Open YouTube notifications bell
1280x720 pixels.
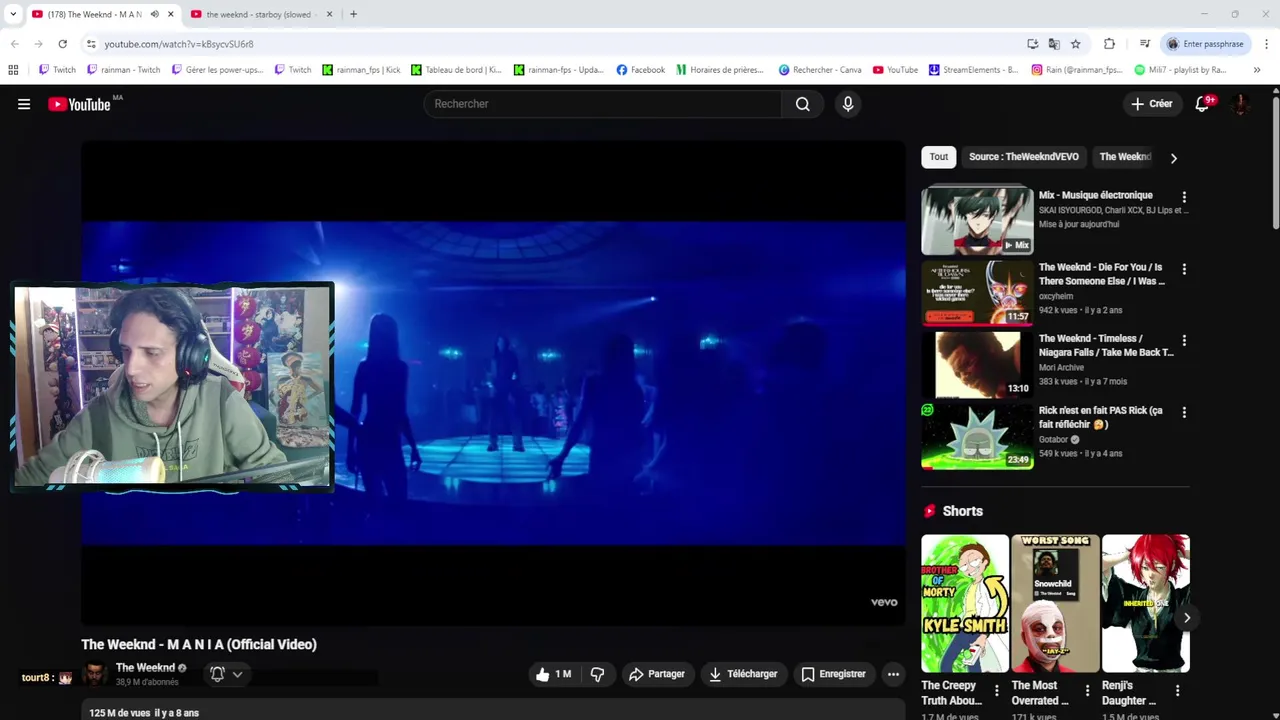tap(1203, 104)
